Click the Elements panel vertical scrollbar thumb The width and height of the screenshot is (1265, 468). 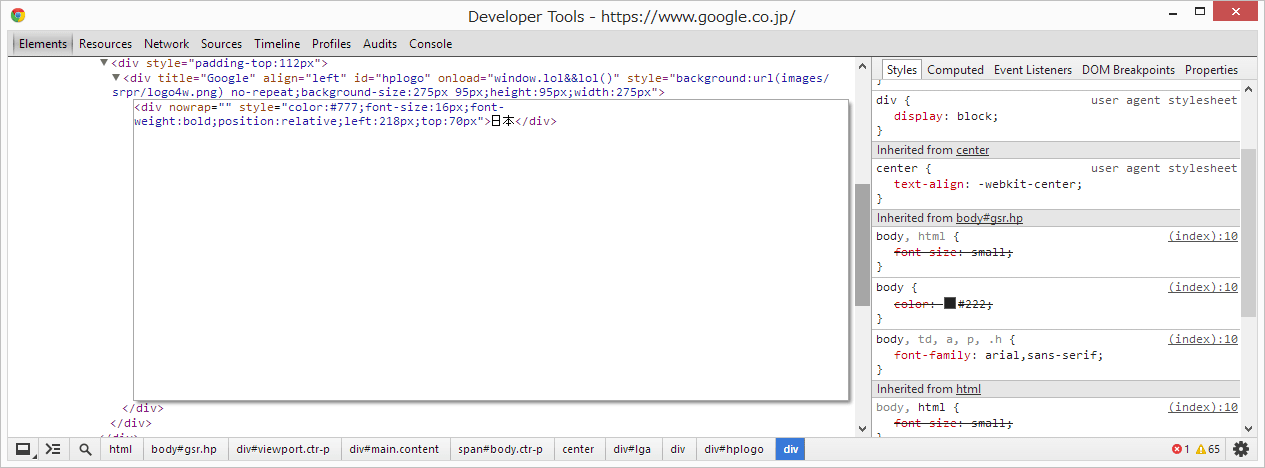[x=862, y=245]
